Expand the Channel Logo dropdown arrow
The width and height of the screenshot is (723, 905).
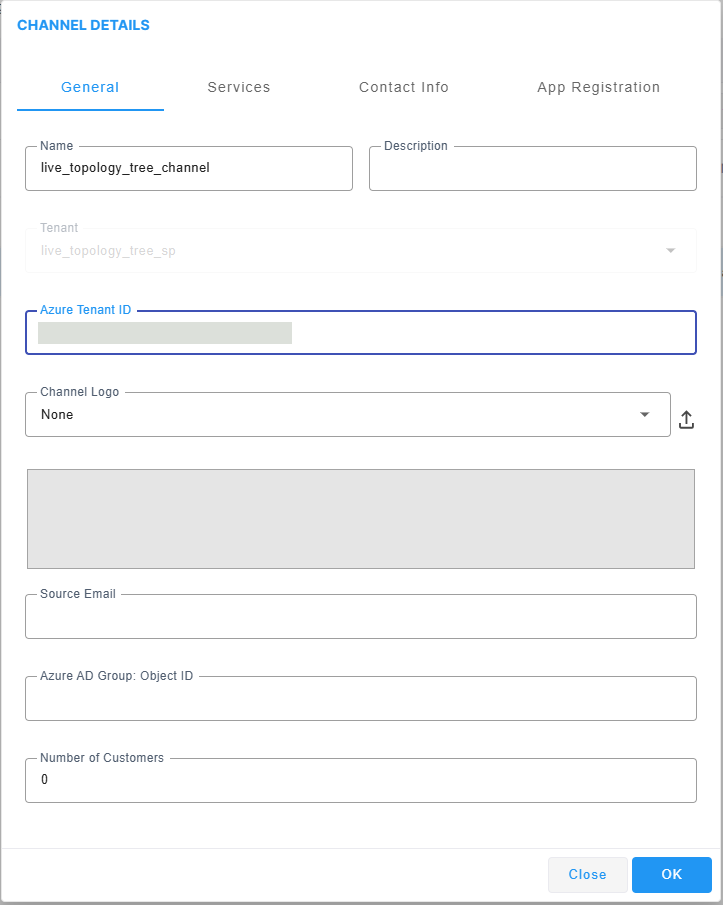point(645,415)
